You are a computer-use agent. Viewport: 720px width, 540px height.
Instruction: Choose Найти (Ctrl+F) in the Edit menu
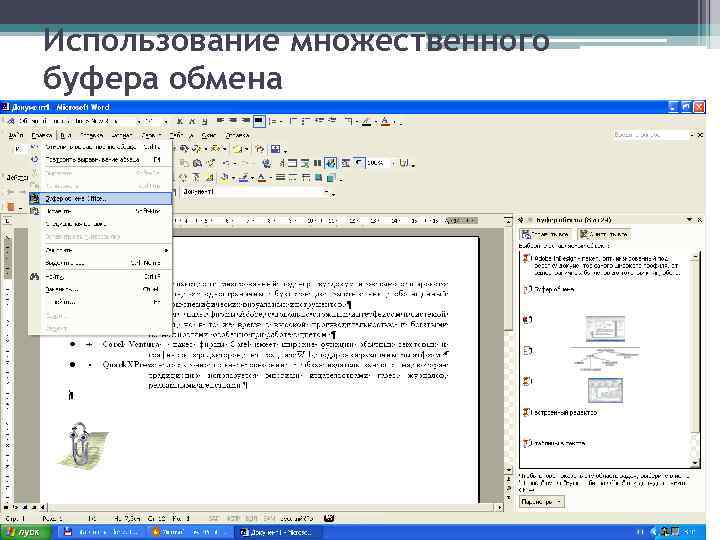100,276
